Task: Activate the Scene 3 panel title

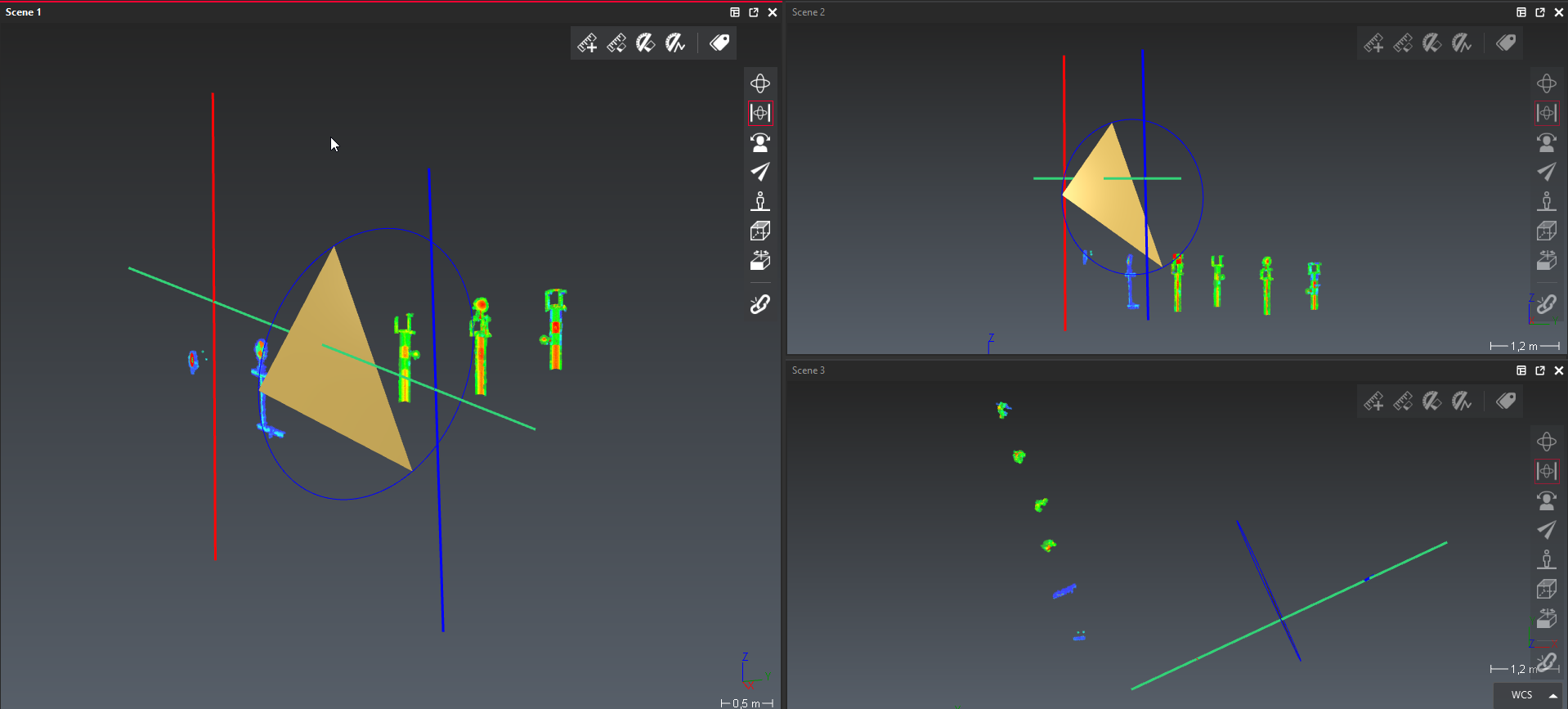Action: pyautogui.click(x=808, y=370)
